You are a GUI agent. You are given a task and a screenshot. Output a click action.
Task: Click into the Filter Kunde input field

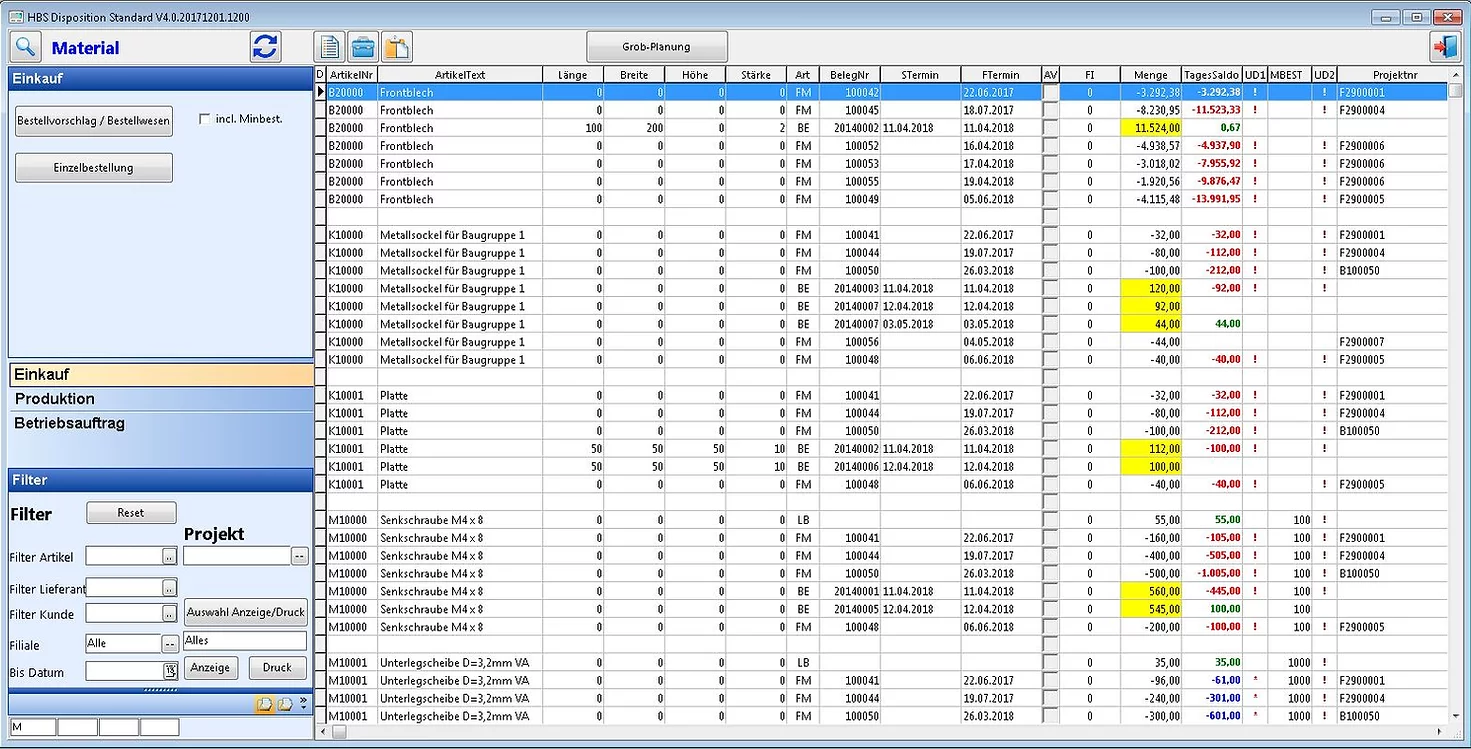point(123,613)
